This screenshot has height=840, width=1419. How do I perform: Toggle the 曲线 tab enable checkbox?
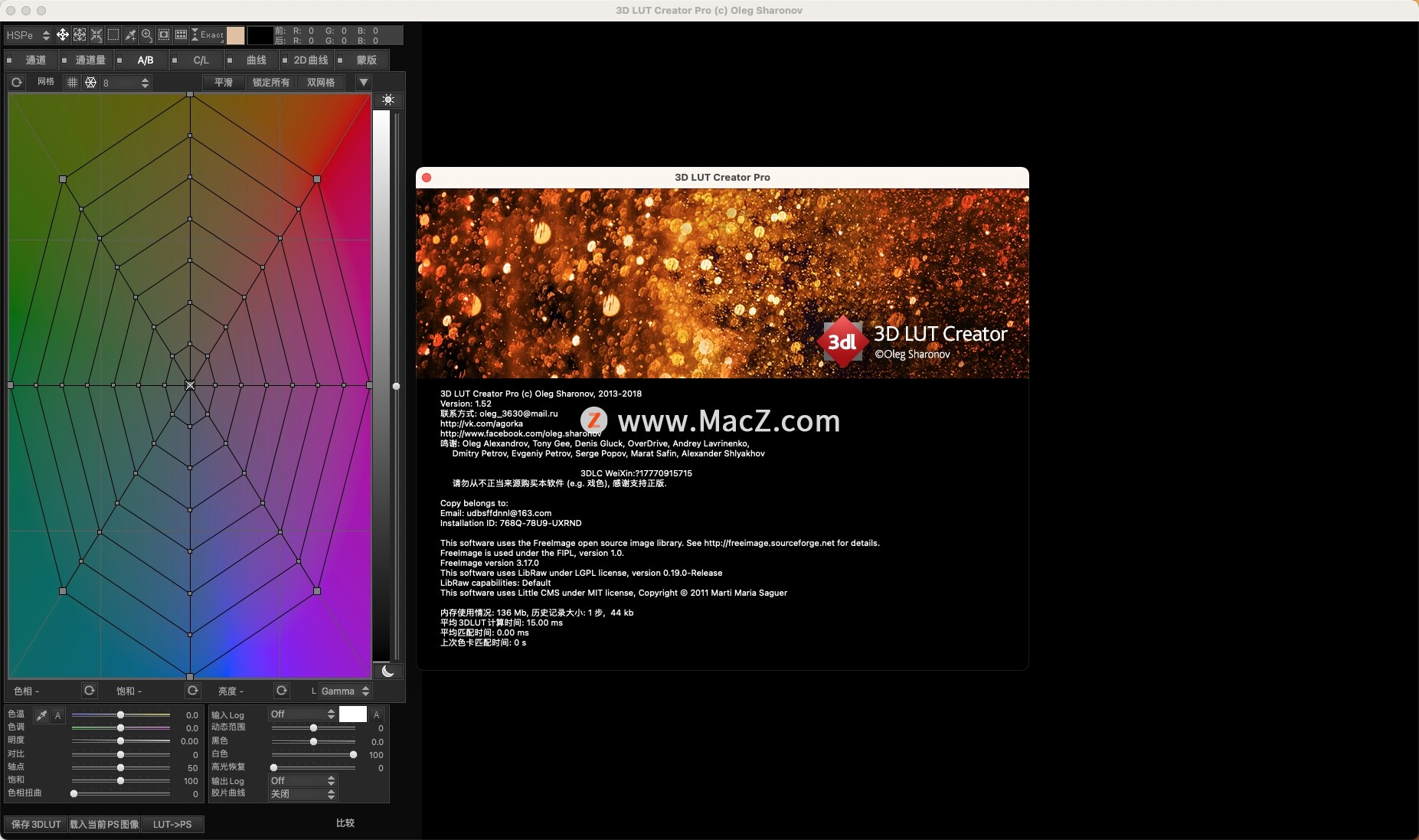pos(230,60)
